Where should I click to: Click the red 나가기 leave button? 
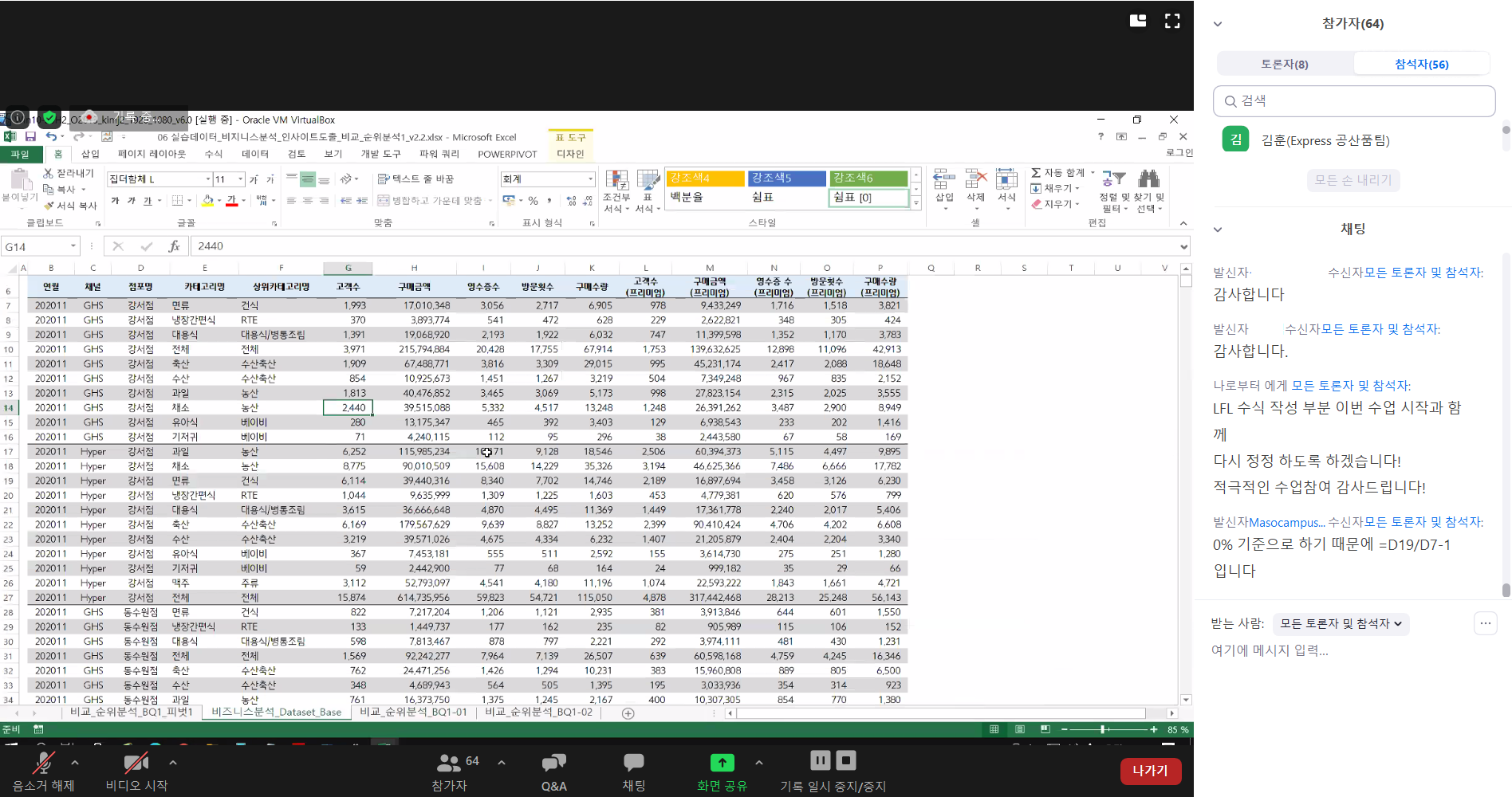point(1150,771)
